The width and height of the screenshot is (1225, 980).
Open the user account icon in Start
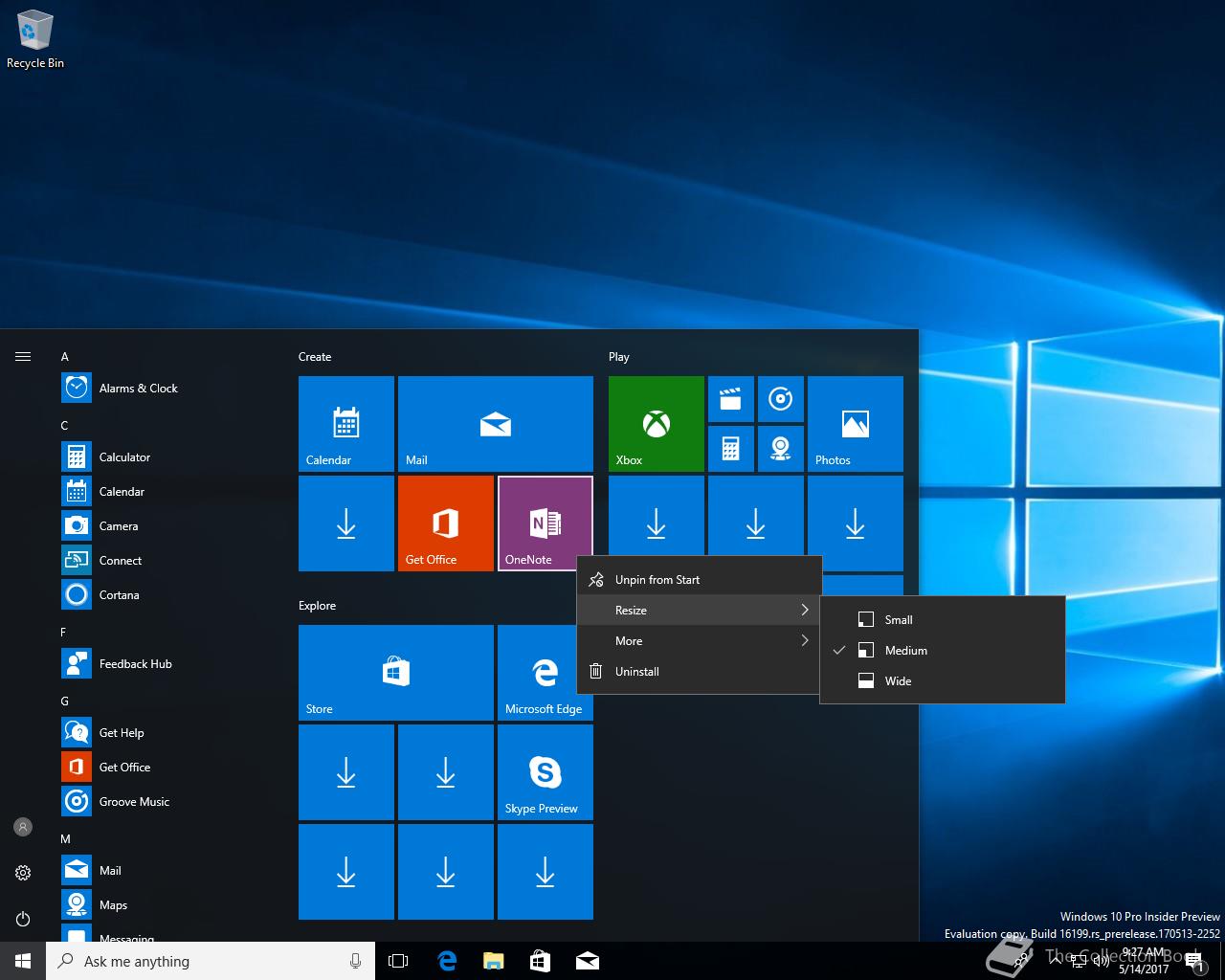pyautogui.click(x=23, y=827)
